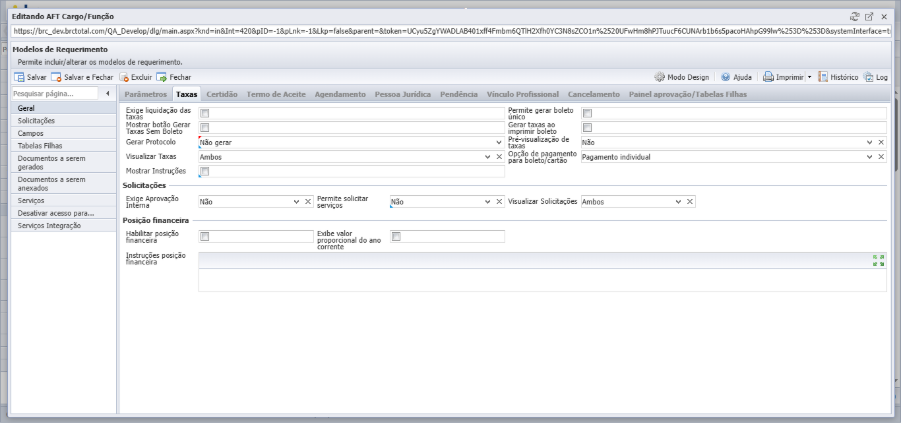Switch to Pessoa Jurídica tab

point(403,94)
